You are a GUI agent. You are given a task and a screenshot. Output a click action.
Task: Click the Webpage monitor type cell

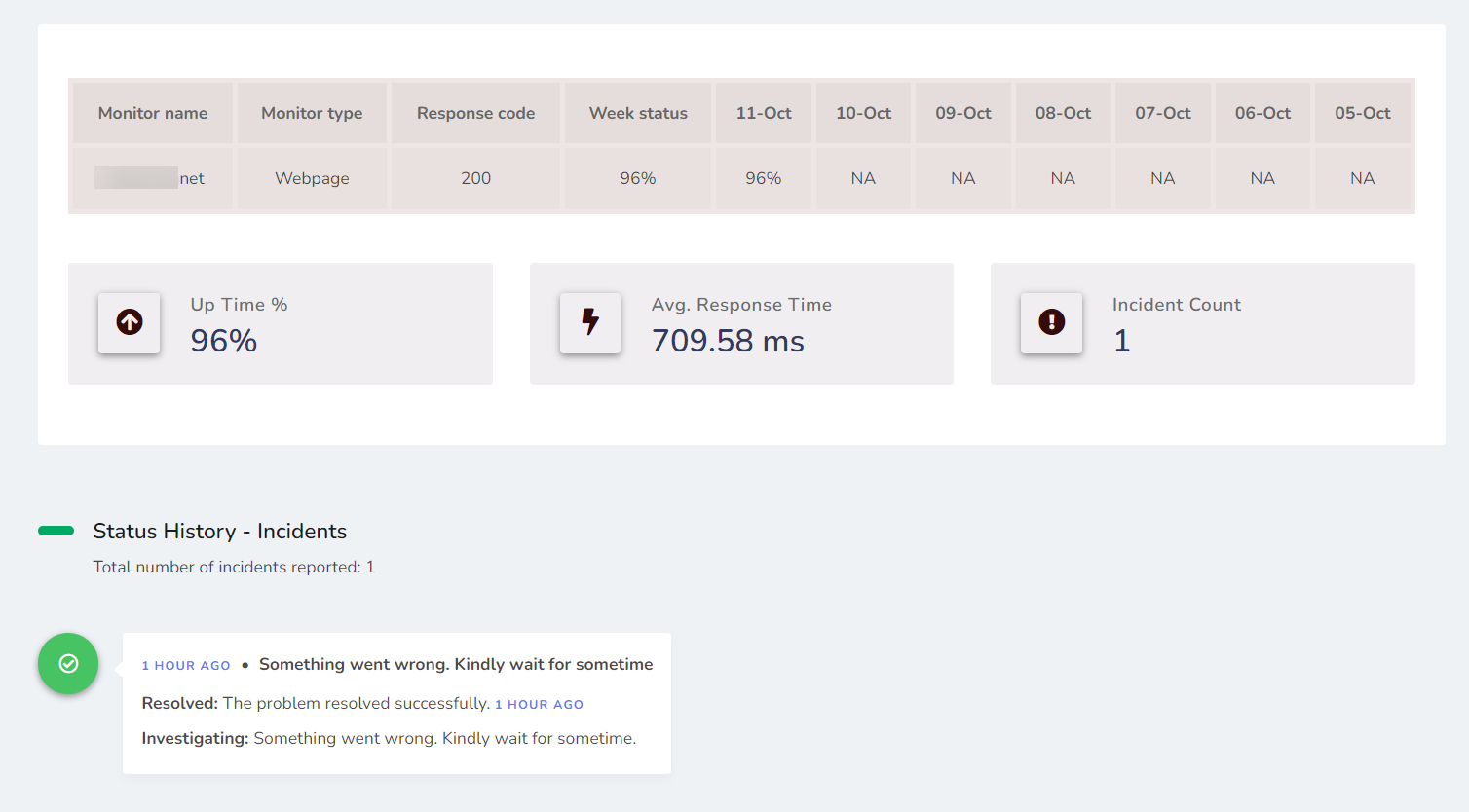tap(312, 178)
